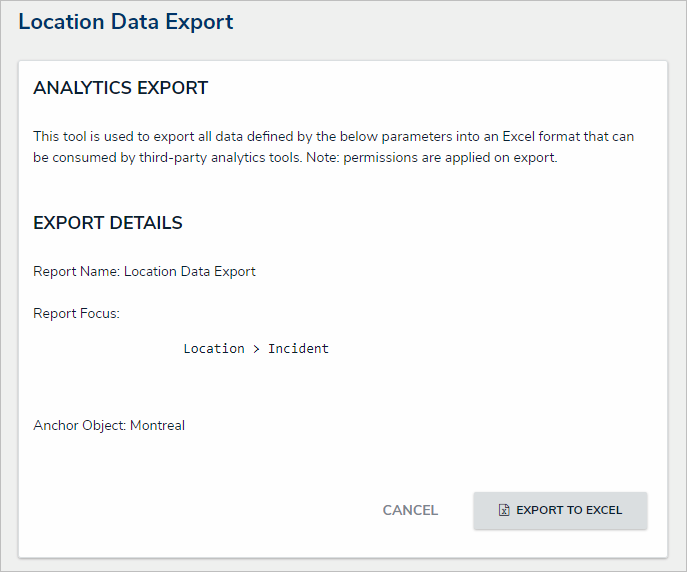Click Incident in the report focus path
Viewport: 687px width, 572px height.
(298, 349)
